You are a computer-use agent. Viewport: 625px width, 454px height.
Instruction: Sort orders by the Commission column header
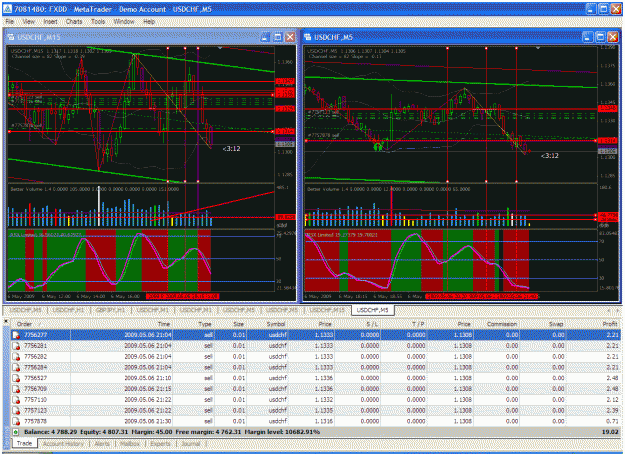(x=497, y=324)
